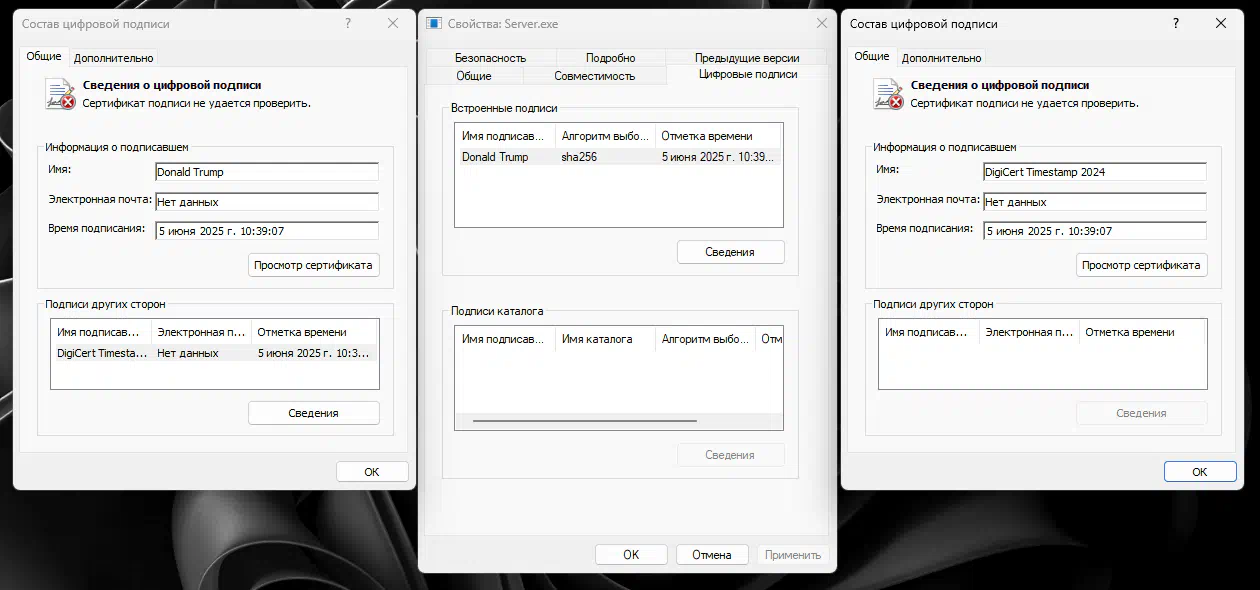Switch to Совместимость tab

594,75
